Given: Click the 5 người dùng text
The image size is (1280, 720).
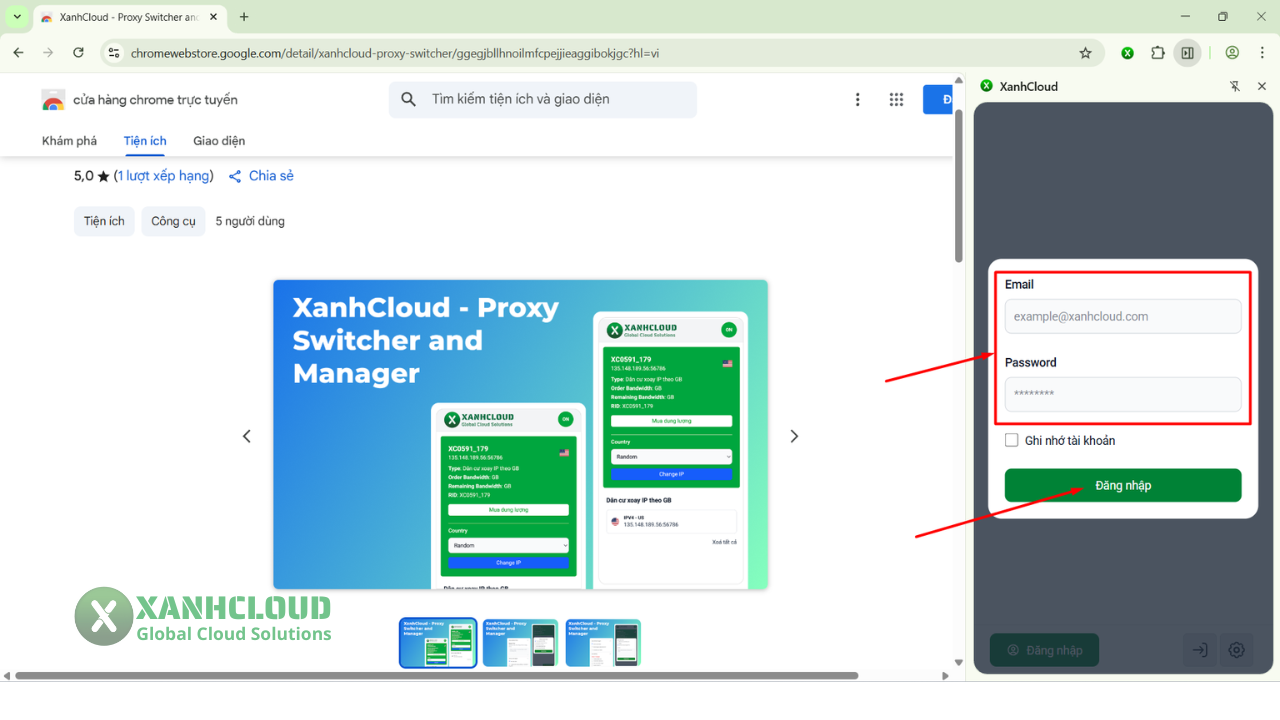Looking at the screenshot, I should [250, 221].
